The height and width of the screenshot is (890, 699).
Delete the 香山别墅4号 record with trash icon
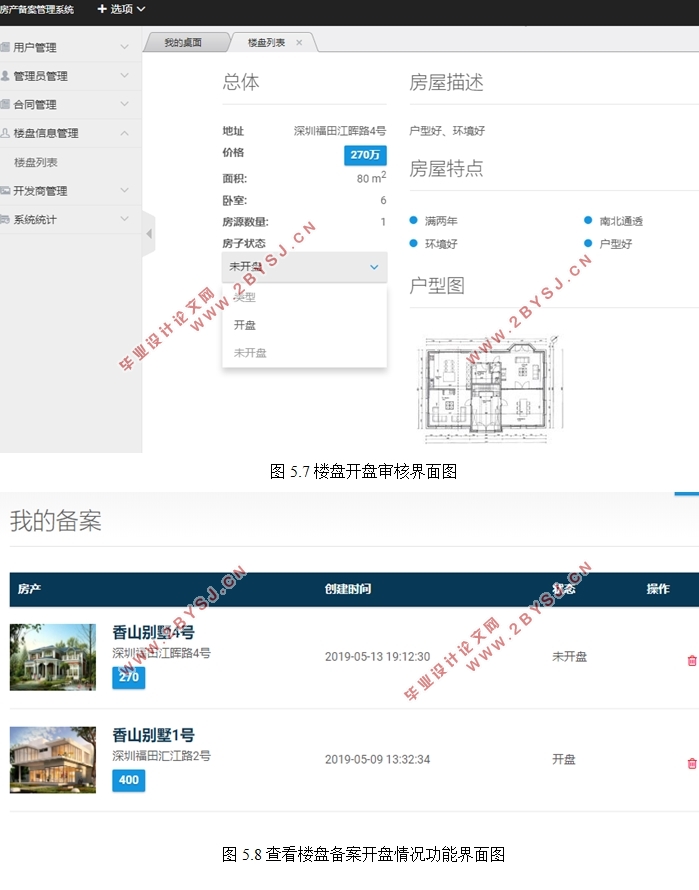point(692,660)
